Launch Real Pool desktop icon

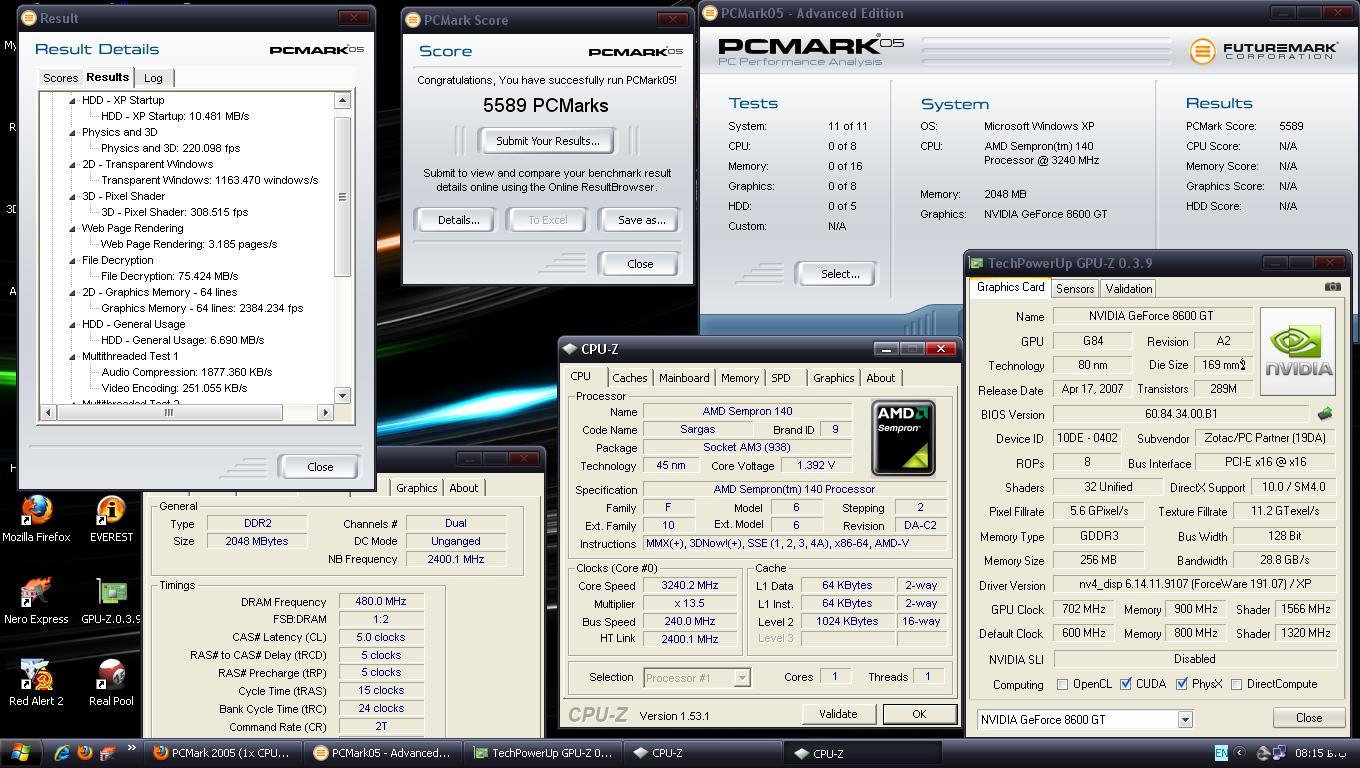(x=111, y=684)
